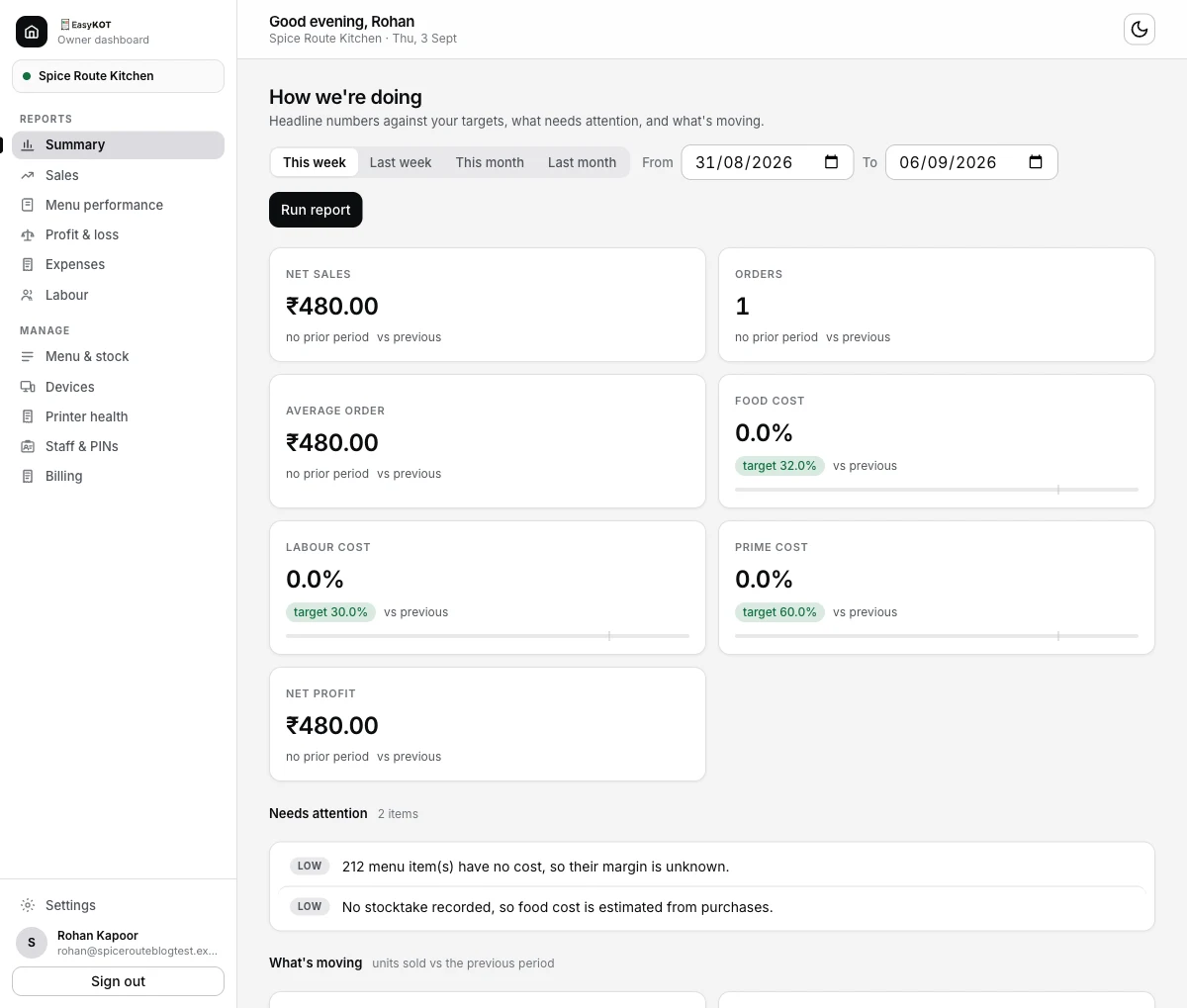Click the 2 items count label
This screenshot has height=1008, width=1187.
pyautogui.click(x=398, y=814)
